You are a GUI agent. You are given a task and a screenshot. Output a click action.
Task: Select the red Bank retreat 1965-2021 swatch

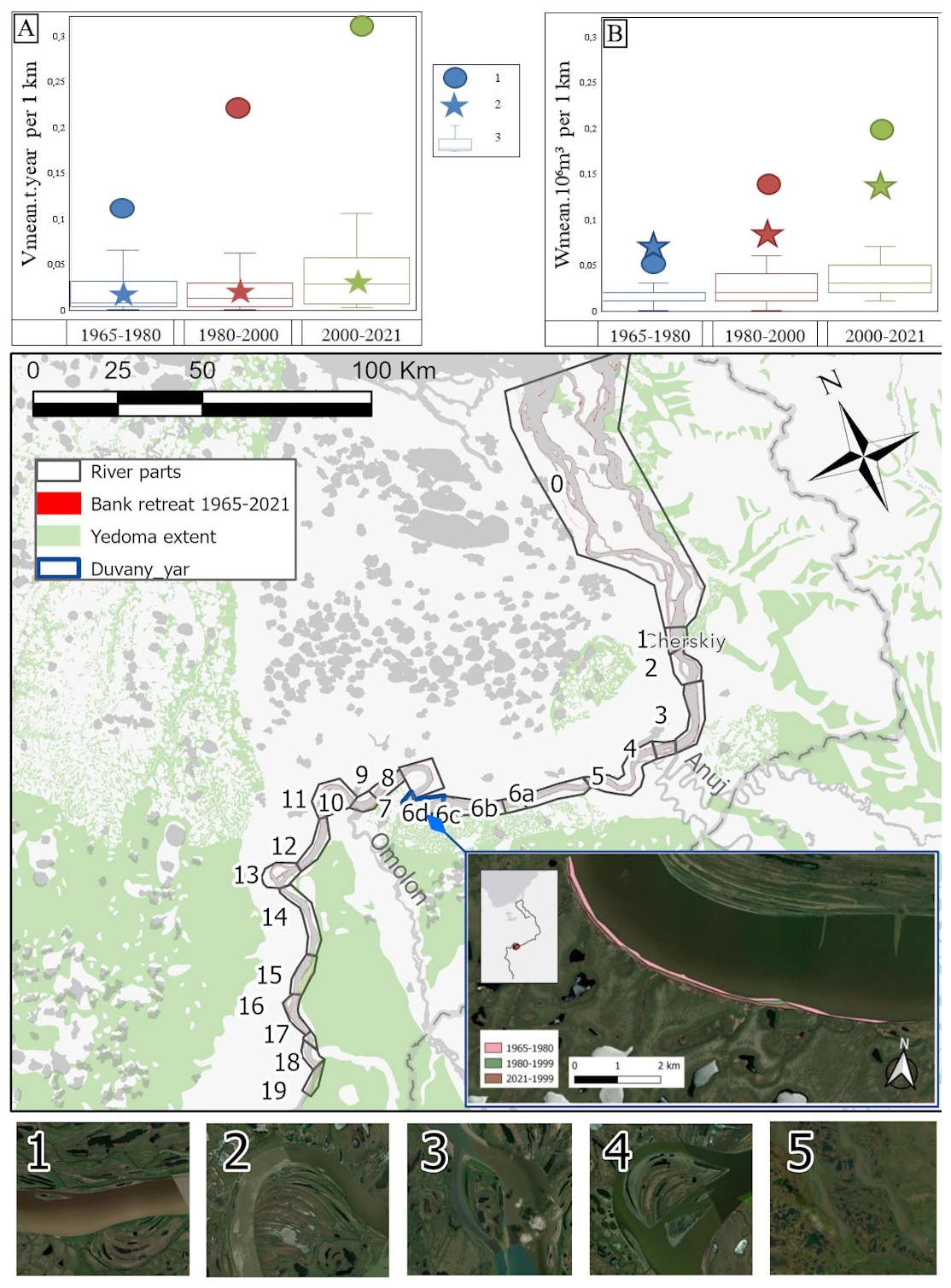[x=58, y=504]
